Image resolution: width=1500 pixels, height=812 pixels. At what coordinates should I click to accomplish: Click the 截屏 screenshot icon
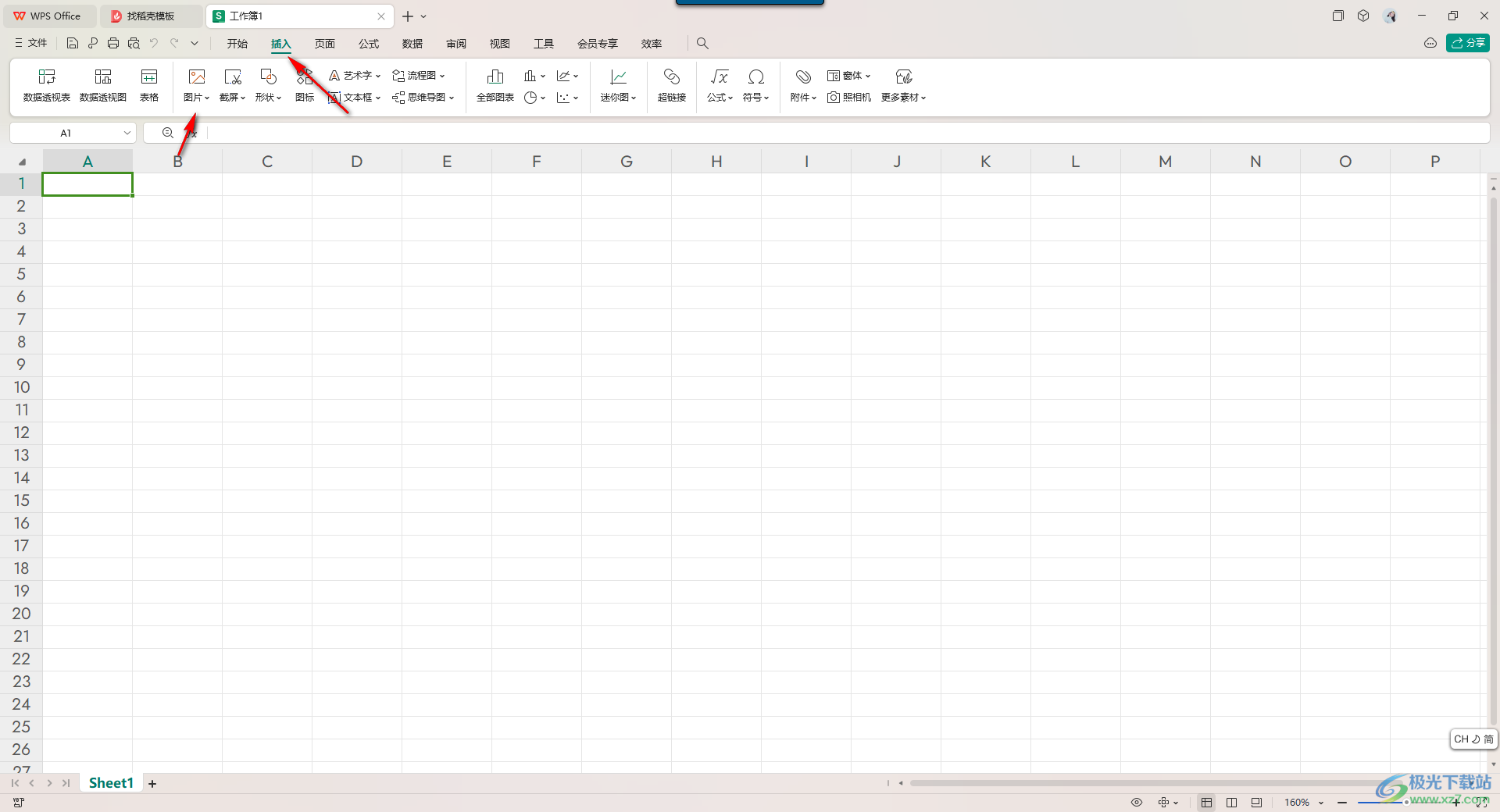[x=233, y=77]
